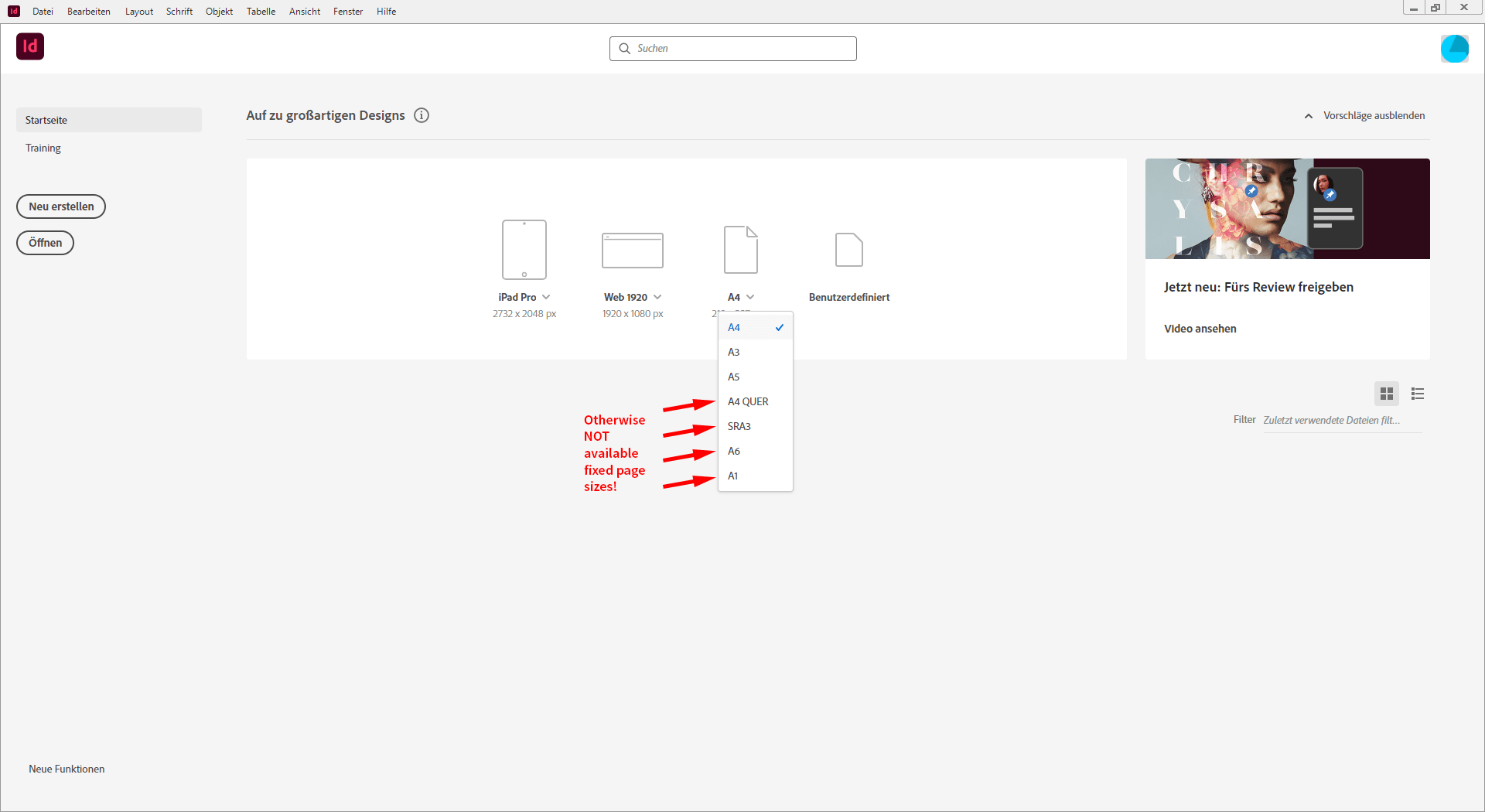The width and height of the screenshot is (1485, 812).
Task: Click the Video ansehen link
Action: (1200, 328)
